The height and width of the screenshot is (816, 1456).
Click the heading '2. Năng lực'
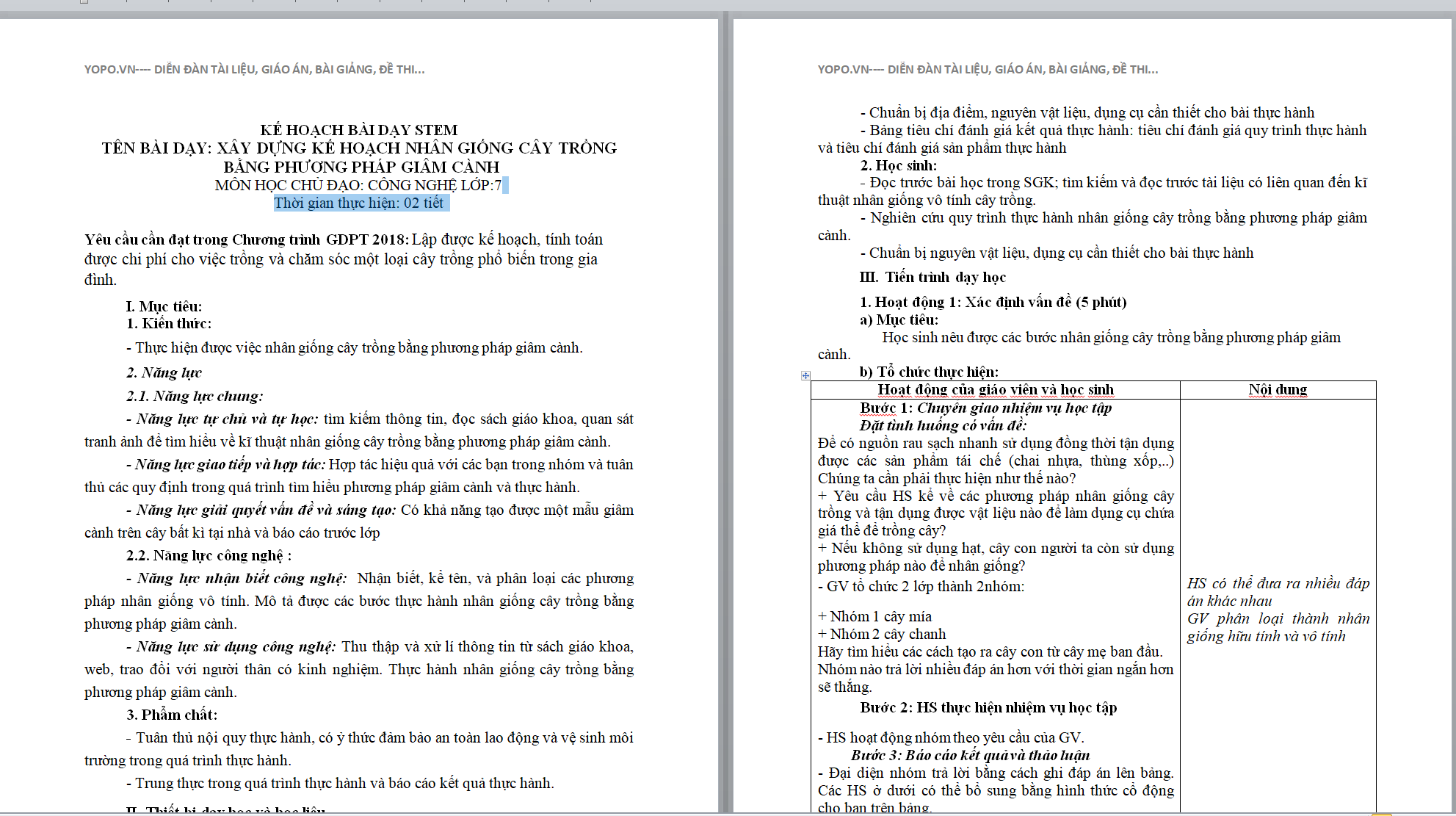[x=164, y=372]
